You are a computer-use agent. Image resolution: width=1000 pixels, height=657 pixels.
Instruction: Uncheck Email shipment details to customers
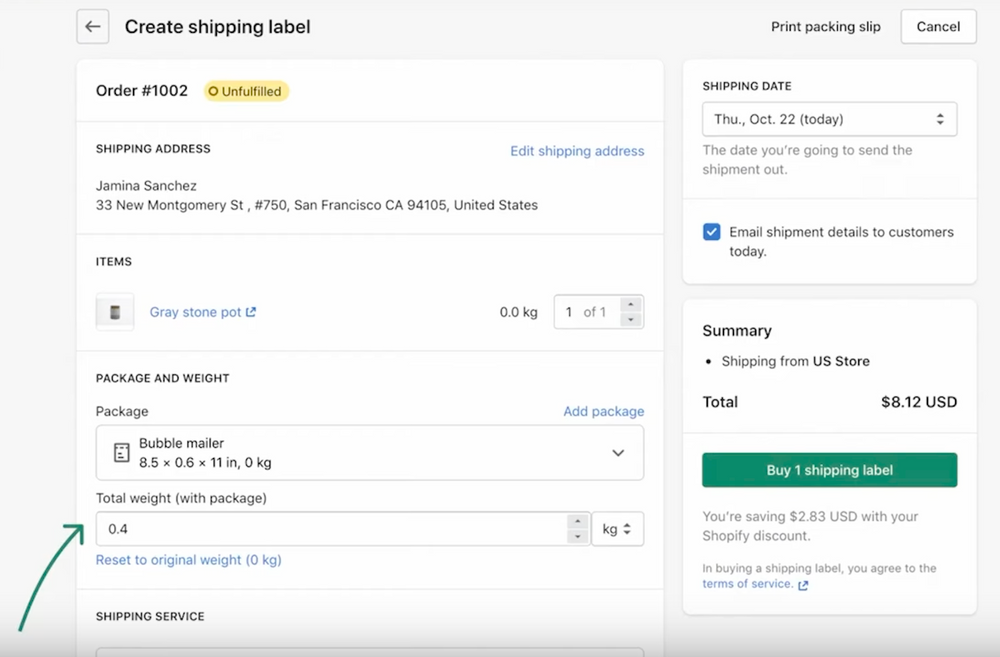tap(711, 231)
